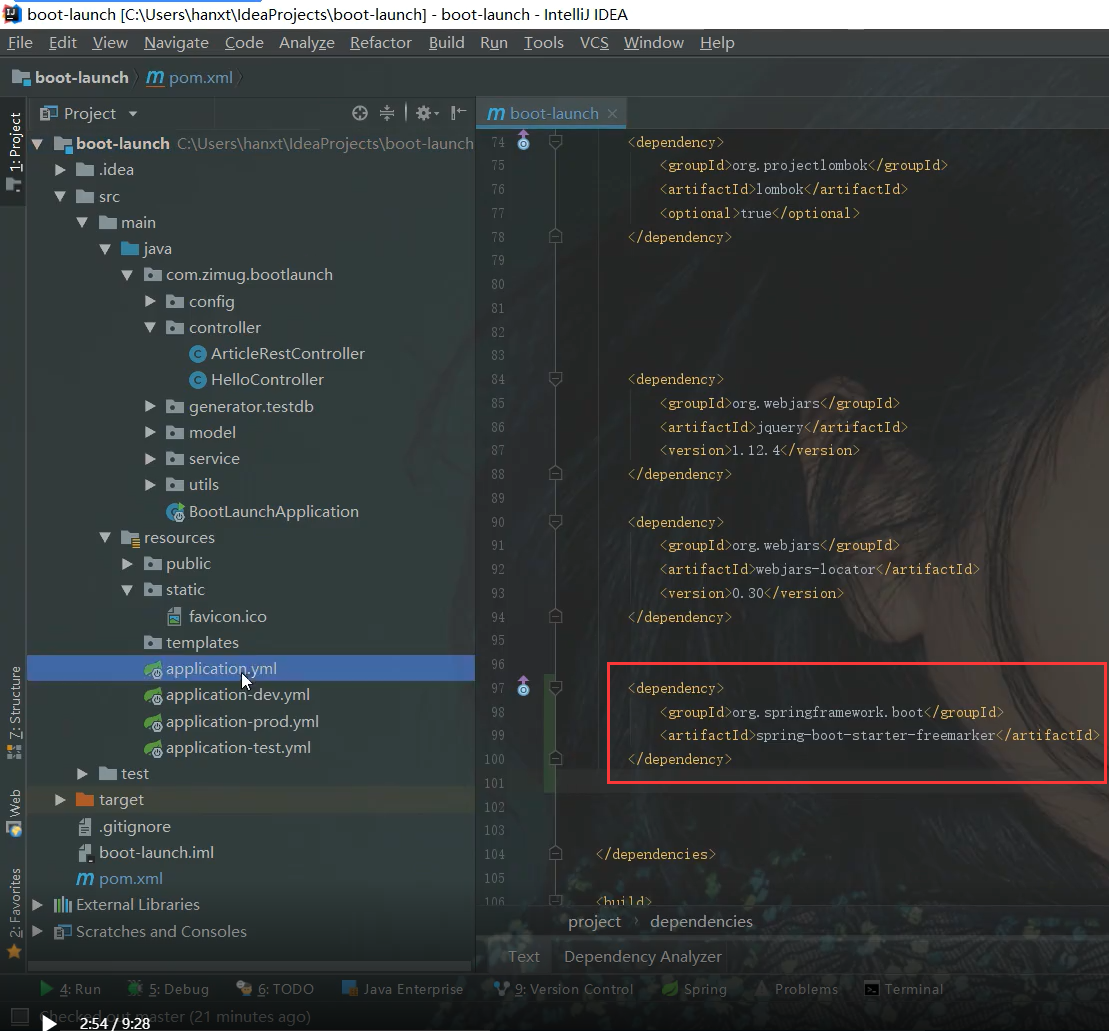Open the File menu
The width and height of the screenshot is (1109, 1031).
click(x=20, y=42)
